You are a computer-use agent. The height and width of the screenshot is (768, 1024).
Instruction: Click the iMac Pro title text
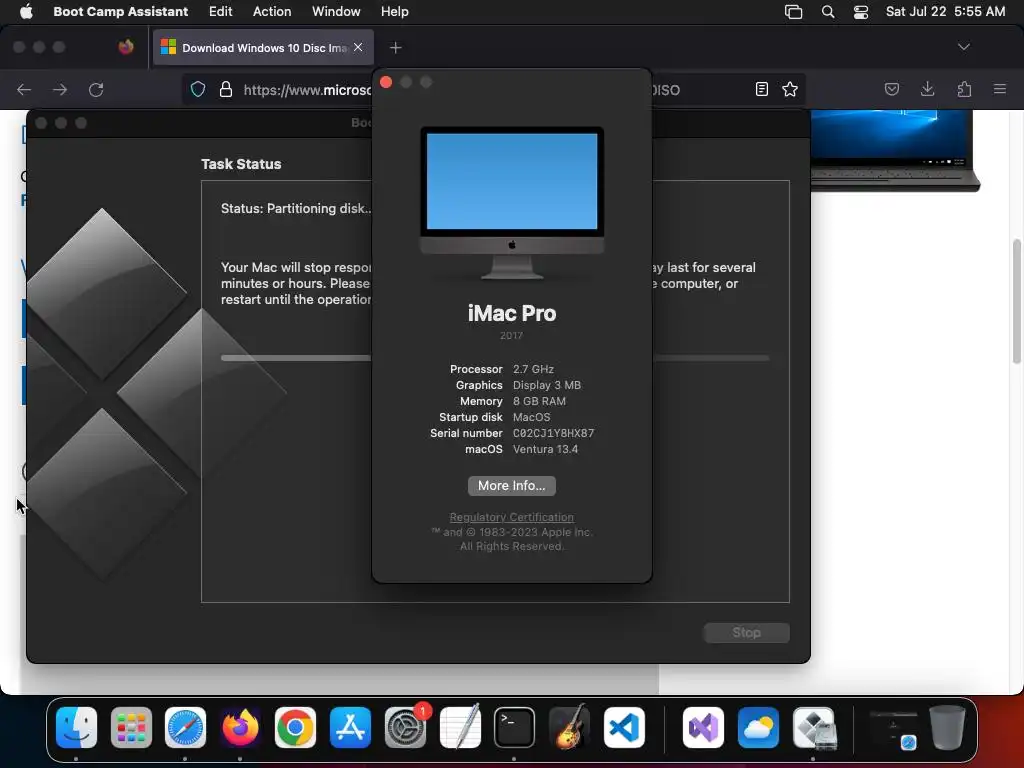[x=511, y=313]
